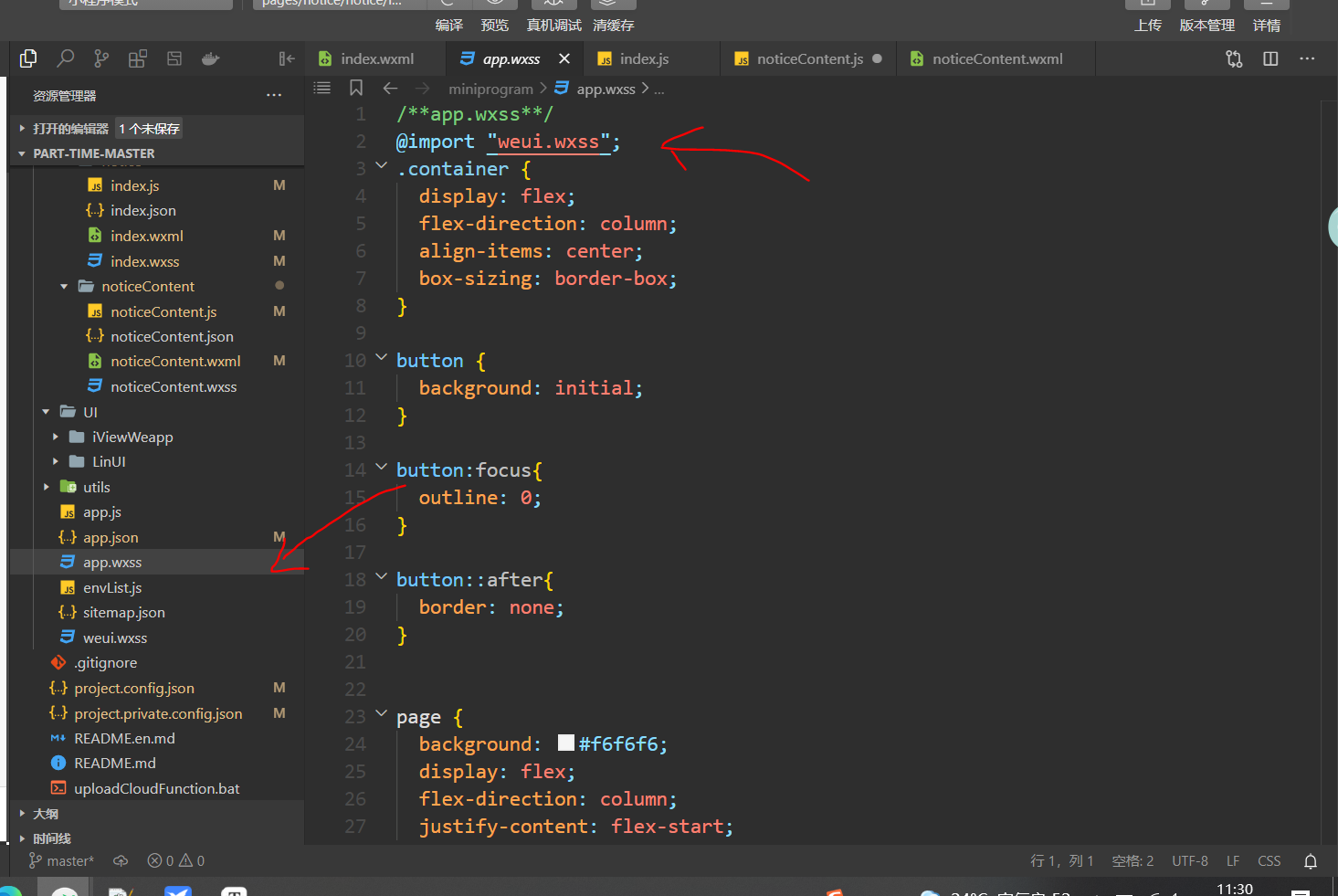Image resolution: width=1338 pixels, height=896 pixels.
Task: Open explorer panel more actions ellipsis
Action: click(274, 95)
